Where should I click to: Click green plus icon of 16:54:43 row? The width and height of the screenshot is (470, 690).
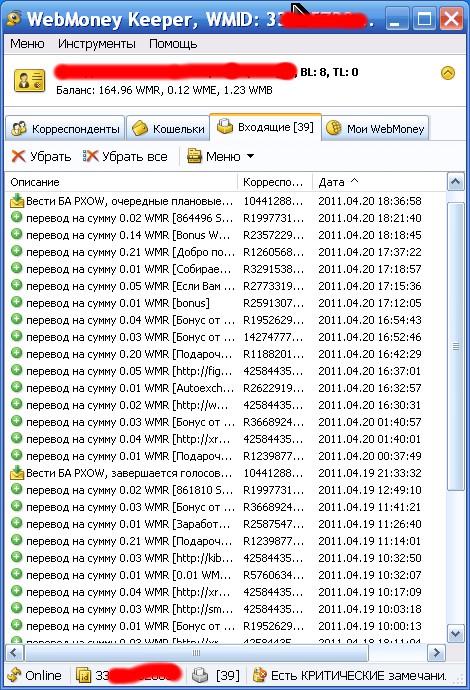pos(17,319)
